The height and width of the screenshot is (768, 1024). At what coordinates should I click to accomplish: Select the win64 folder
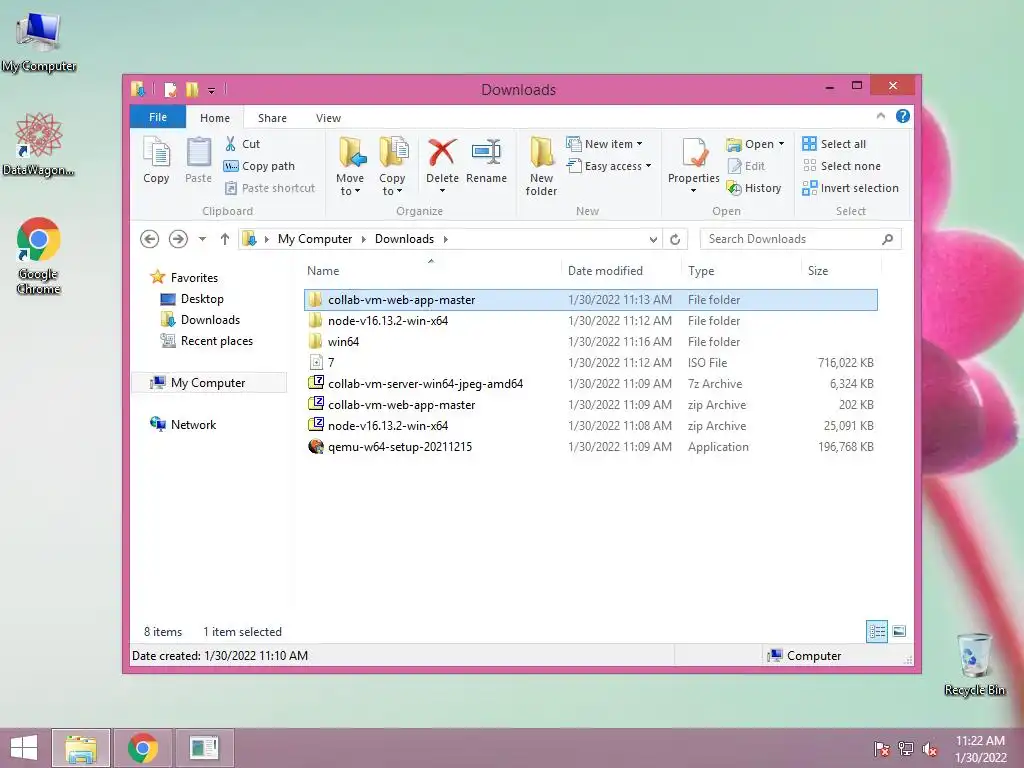[x=591, y=342]
